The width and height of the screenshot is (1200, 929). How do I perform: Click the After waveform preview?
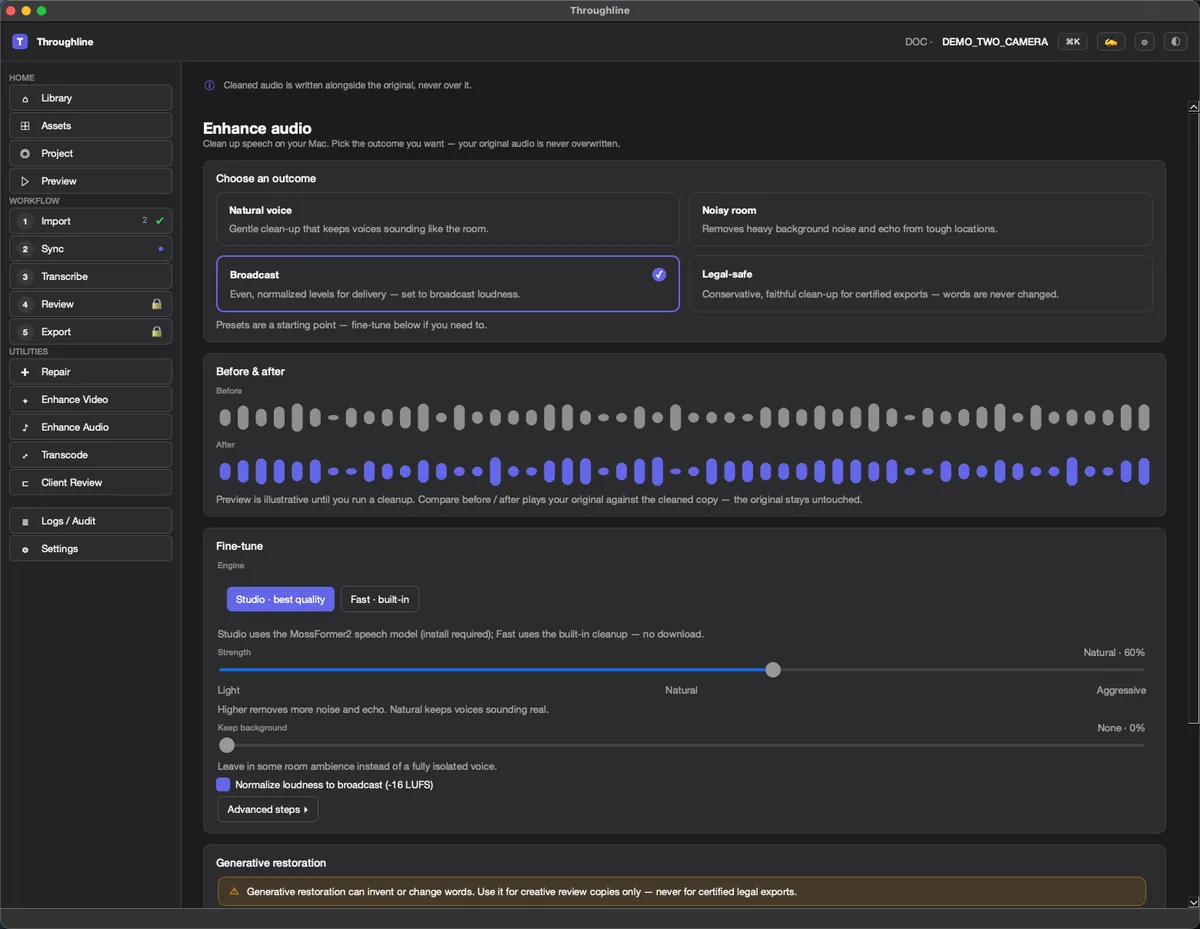coord(684,471)
